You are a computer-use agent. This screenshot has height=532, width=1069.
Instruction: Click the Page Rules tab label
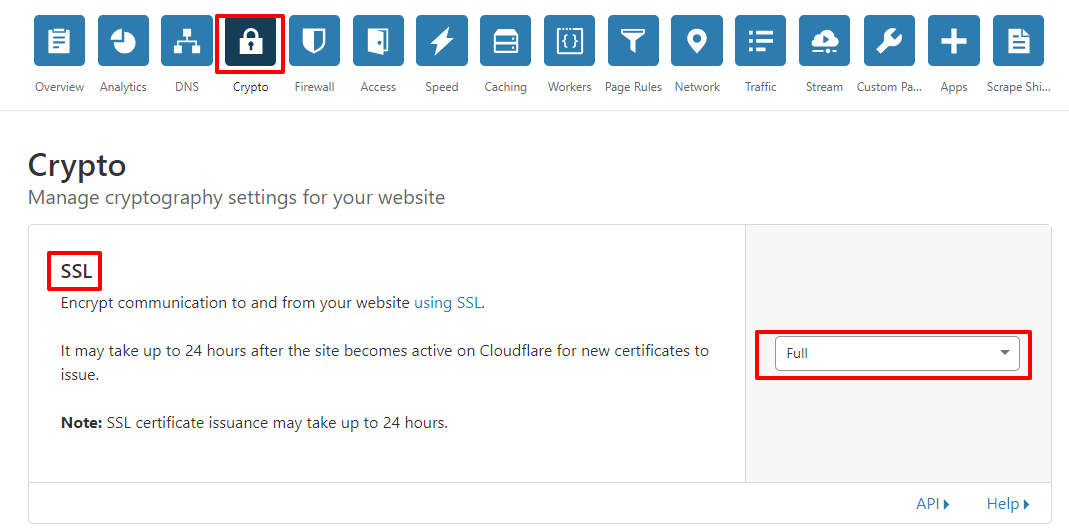click(633, 87)
